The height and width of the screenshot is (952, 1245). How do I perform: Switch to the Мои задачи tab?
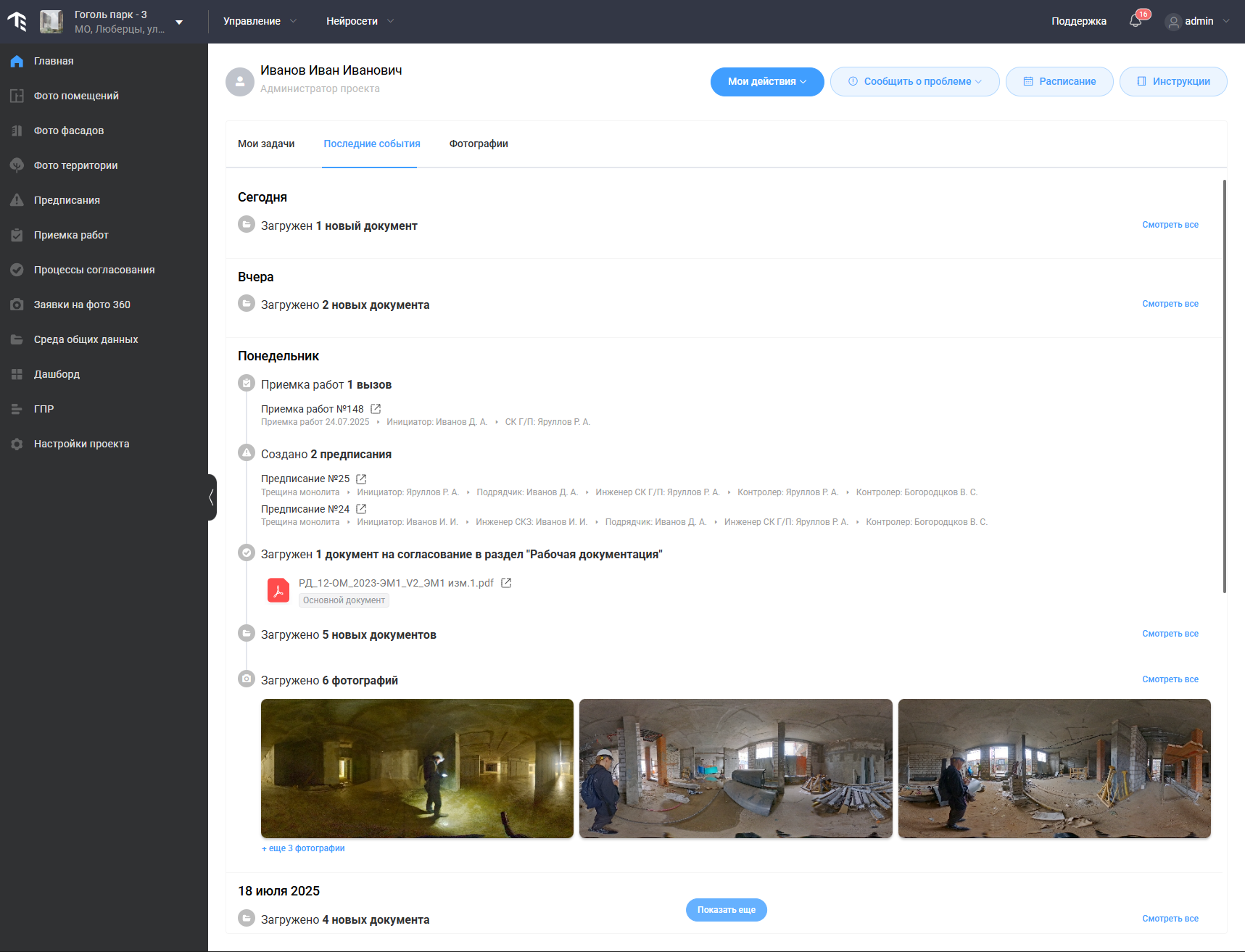(266, 144)
